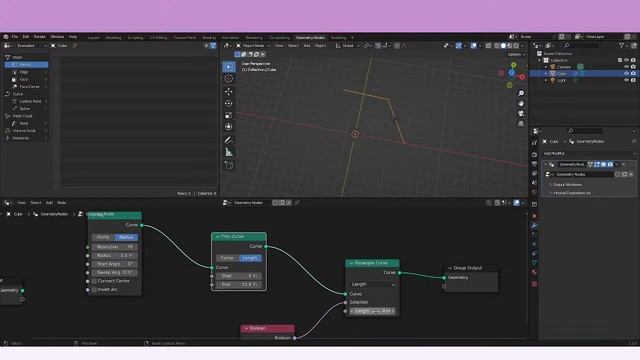Screen dimensions: 640x360
Task: Open the Tool properties tab icon
Action: tap(534, 143)
